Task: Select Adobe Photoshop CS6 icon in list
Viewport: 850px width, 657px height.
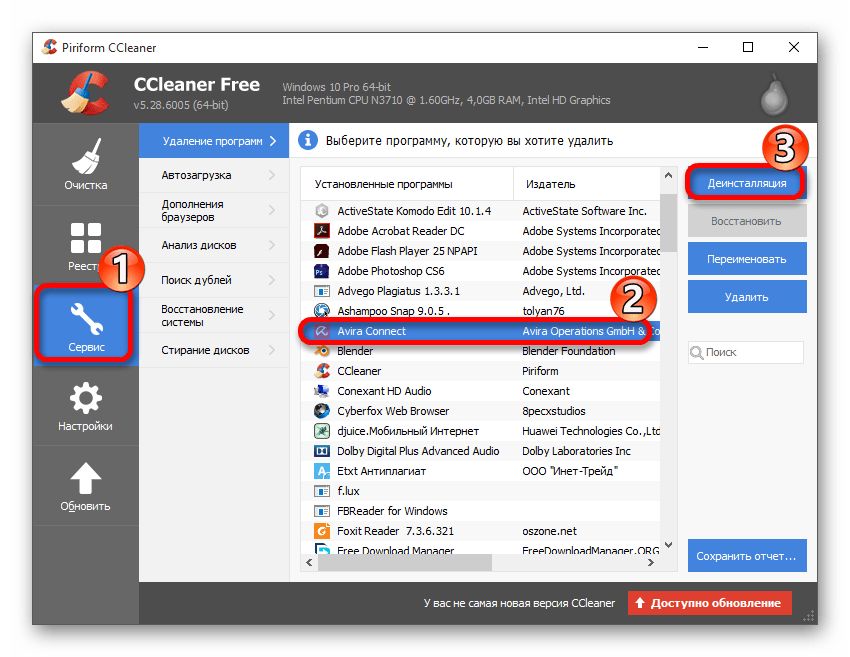Action: coord(322,271)
